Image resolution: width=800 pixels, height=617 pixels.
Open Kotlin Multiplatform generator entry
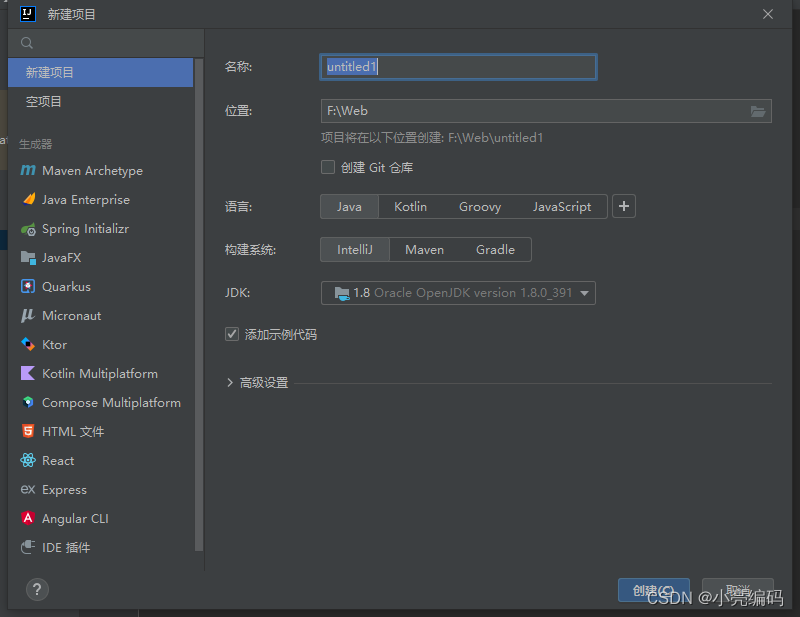point(101,374)
